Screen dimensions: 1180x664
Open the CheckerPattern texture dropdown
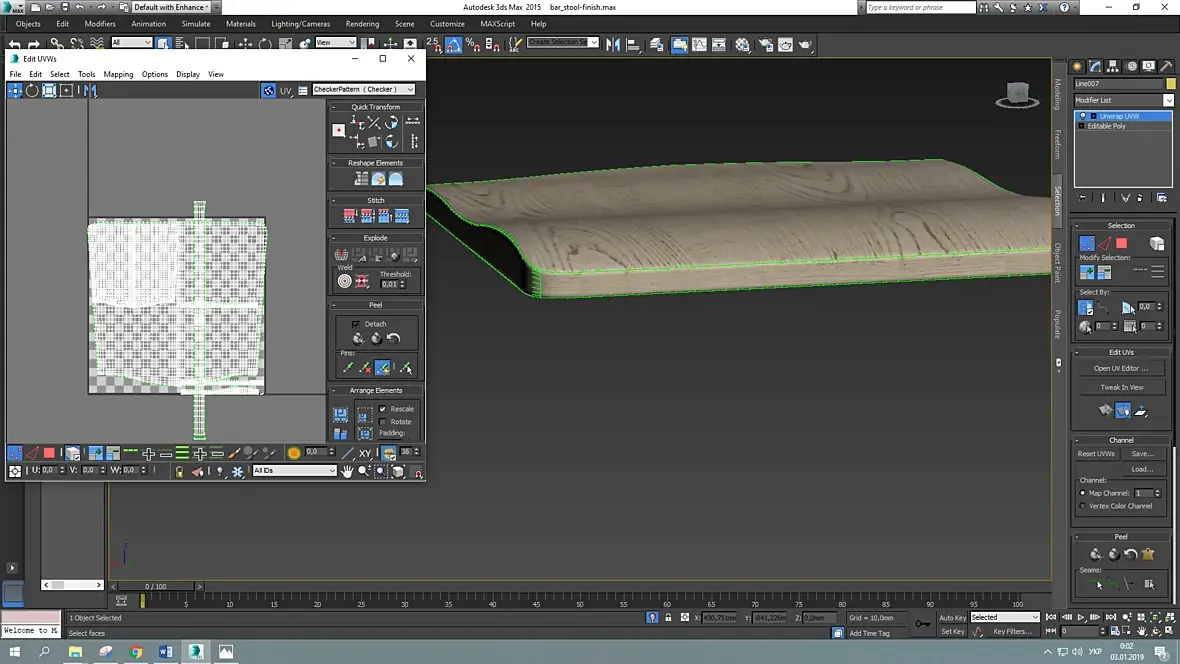[x=363, y=90]
